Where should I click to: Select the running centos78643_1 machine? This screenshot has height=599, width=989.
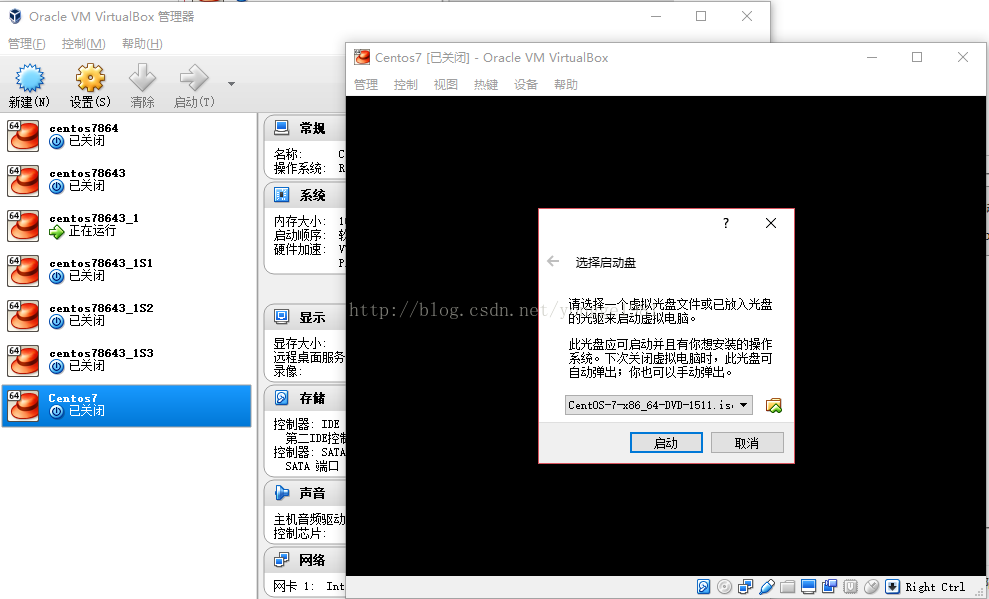click(127, 226)
